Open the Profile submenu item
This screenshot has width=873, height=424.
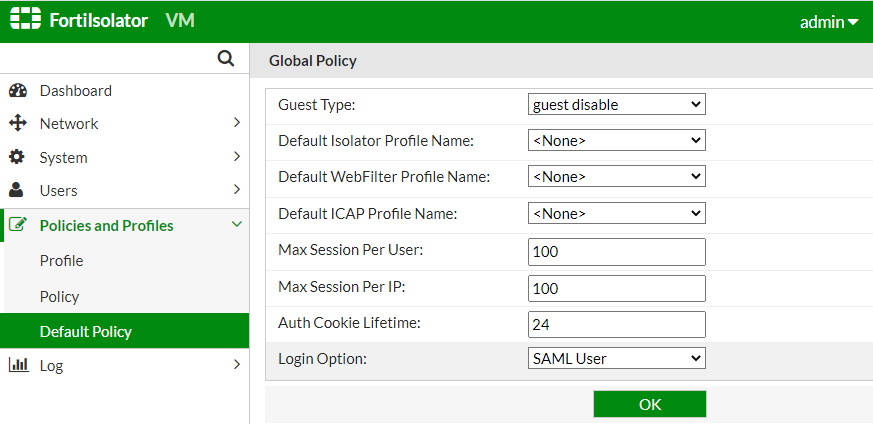pos(125,260)
